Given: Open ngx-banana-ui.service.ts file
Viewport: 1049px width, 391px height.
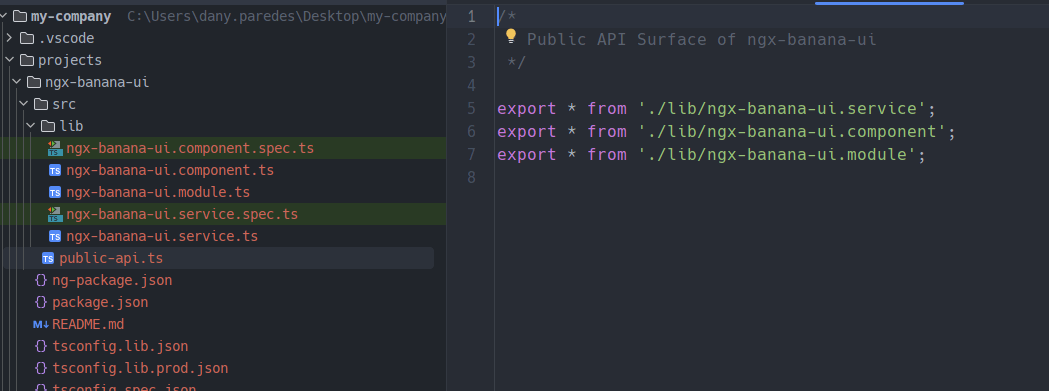Looking at the screenshot, I should [x=162, y=237].
